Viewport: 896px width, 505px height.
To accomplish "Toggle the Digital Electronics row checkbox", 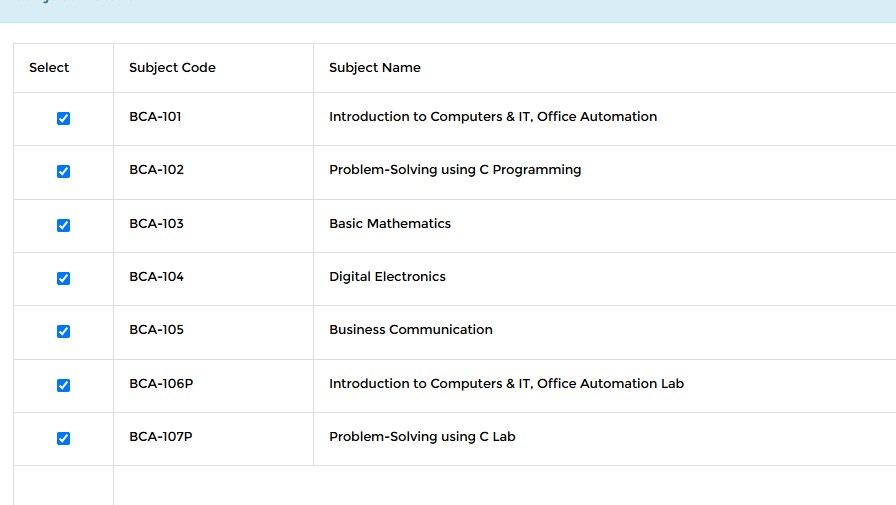I will coord(63,278).
